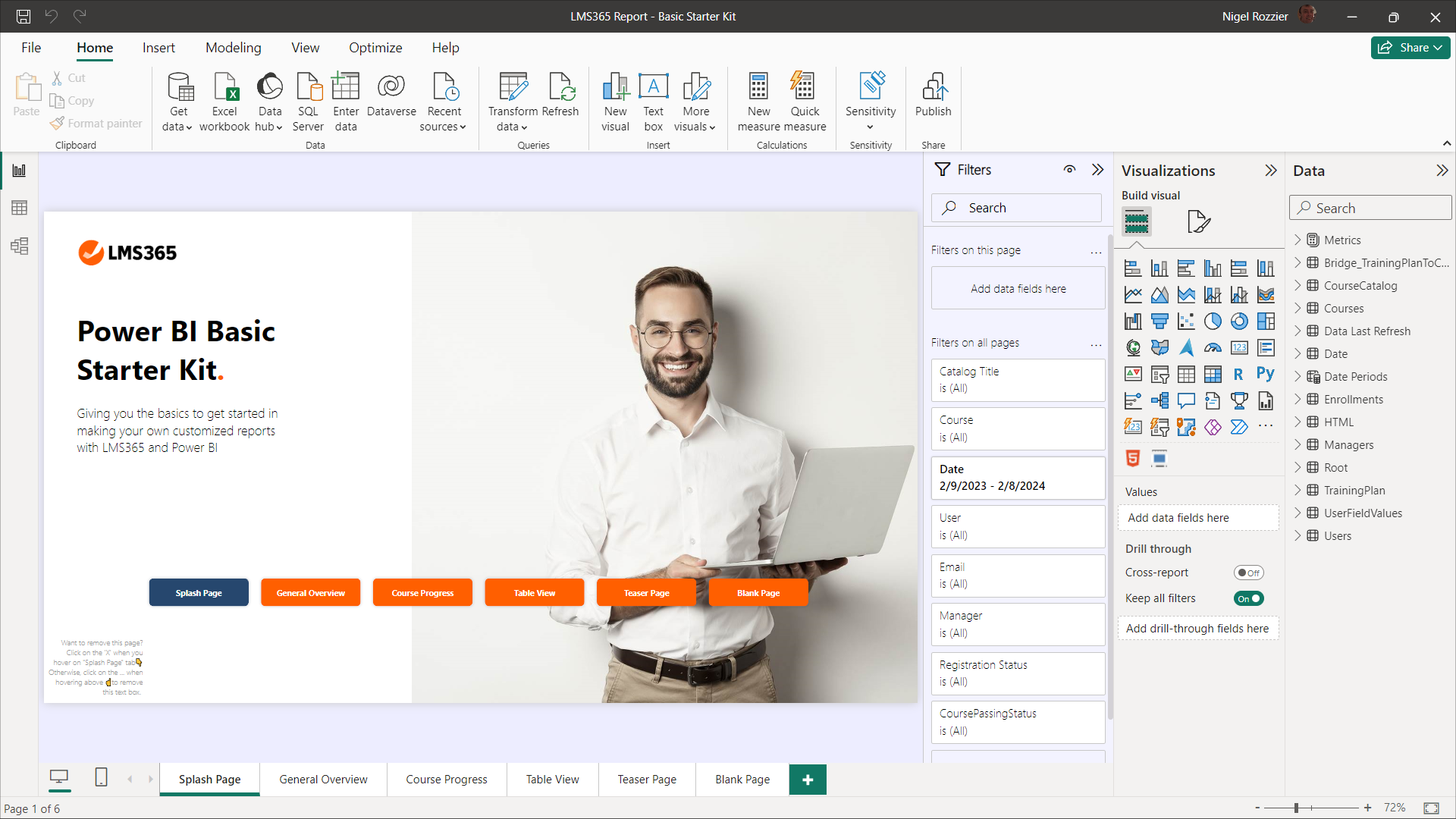Click the Format visual pane icon
This screenshot has height=819, width=1456.
point(1198,221)
